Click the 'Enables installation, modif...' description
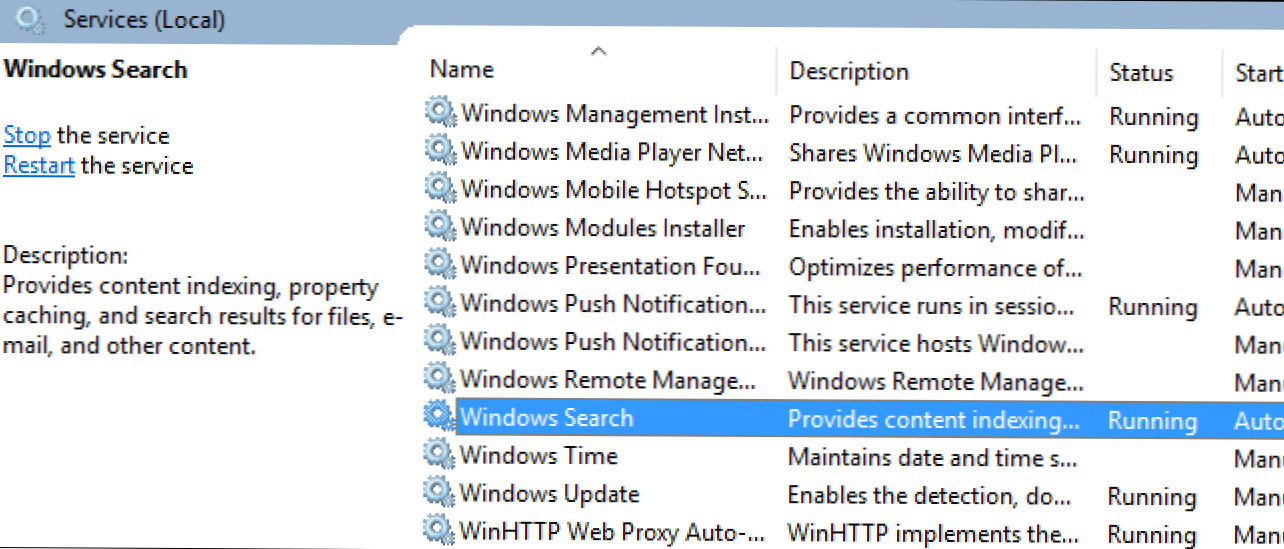 (x=936, y=229)
